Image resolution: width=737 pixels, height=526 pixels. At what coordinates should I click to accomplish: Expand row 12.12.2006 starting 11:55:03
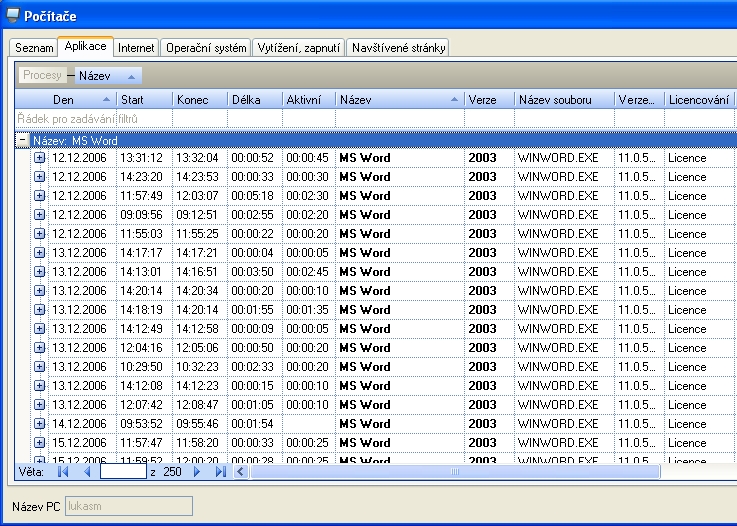39,234
